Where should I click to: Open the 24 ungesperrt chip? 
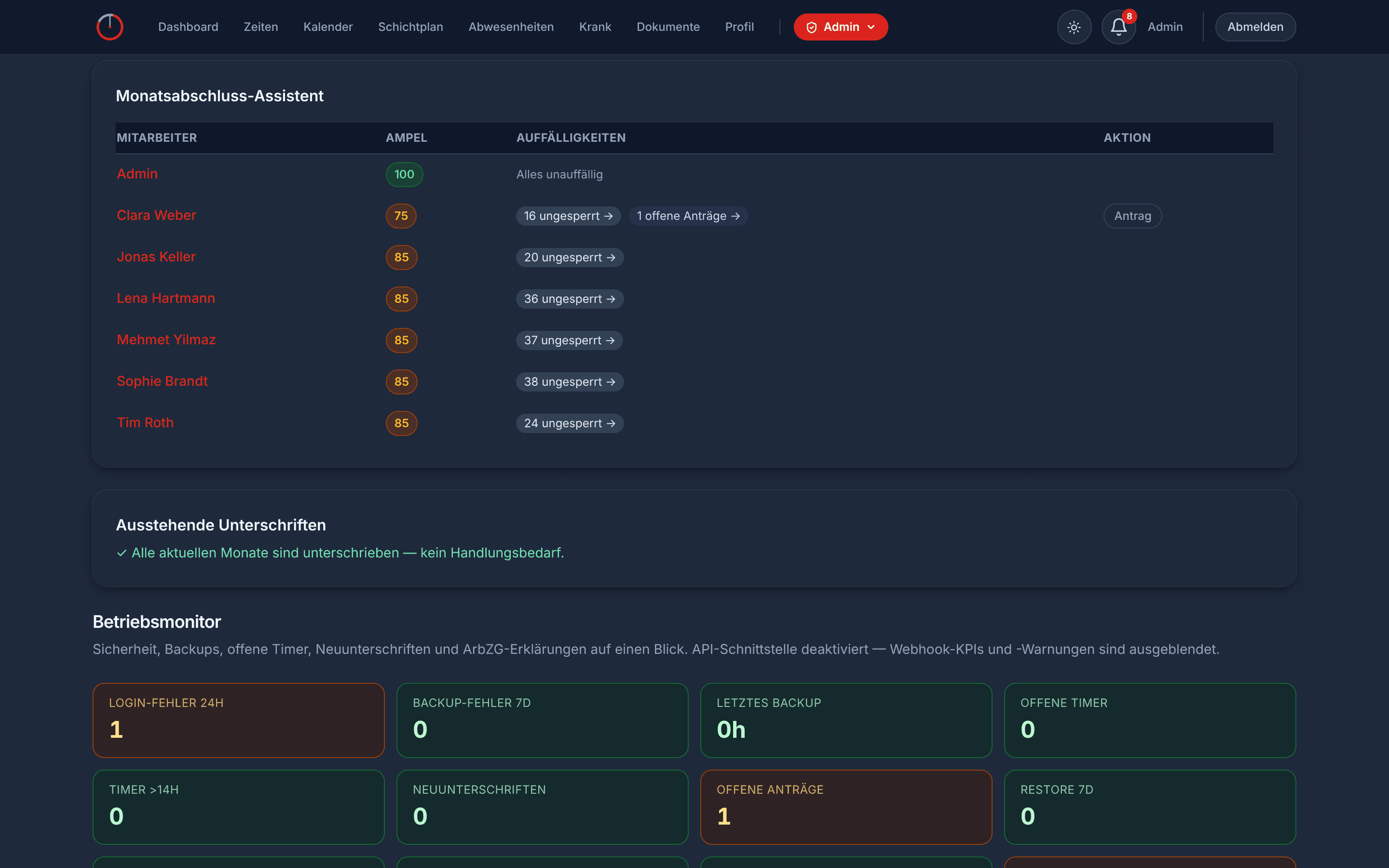[x=570, y=423]
